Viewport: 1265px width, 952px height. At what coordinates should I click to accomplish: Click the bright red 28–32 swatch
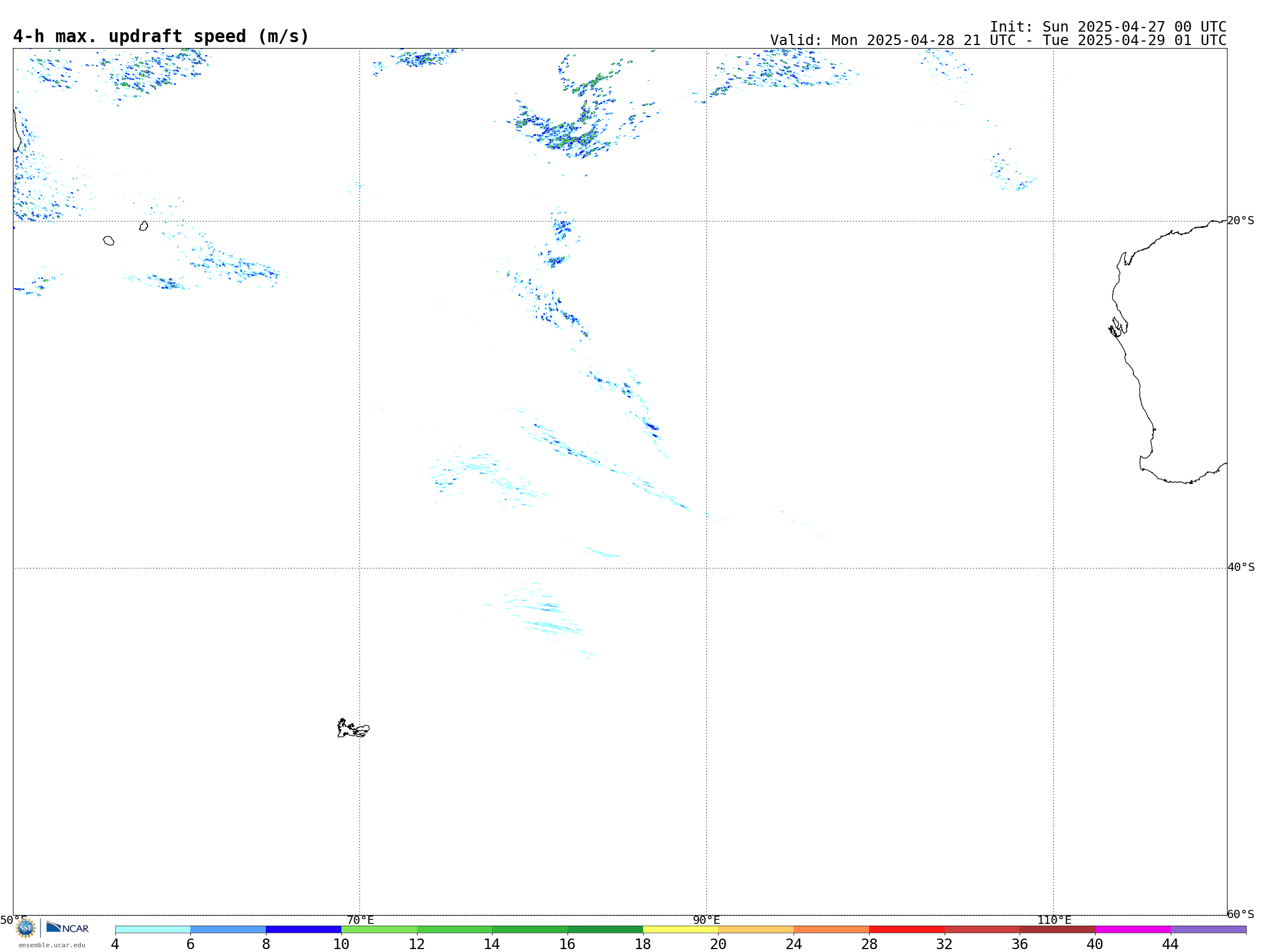[907, 930]
